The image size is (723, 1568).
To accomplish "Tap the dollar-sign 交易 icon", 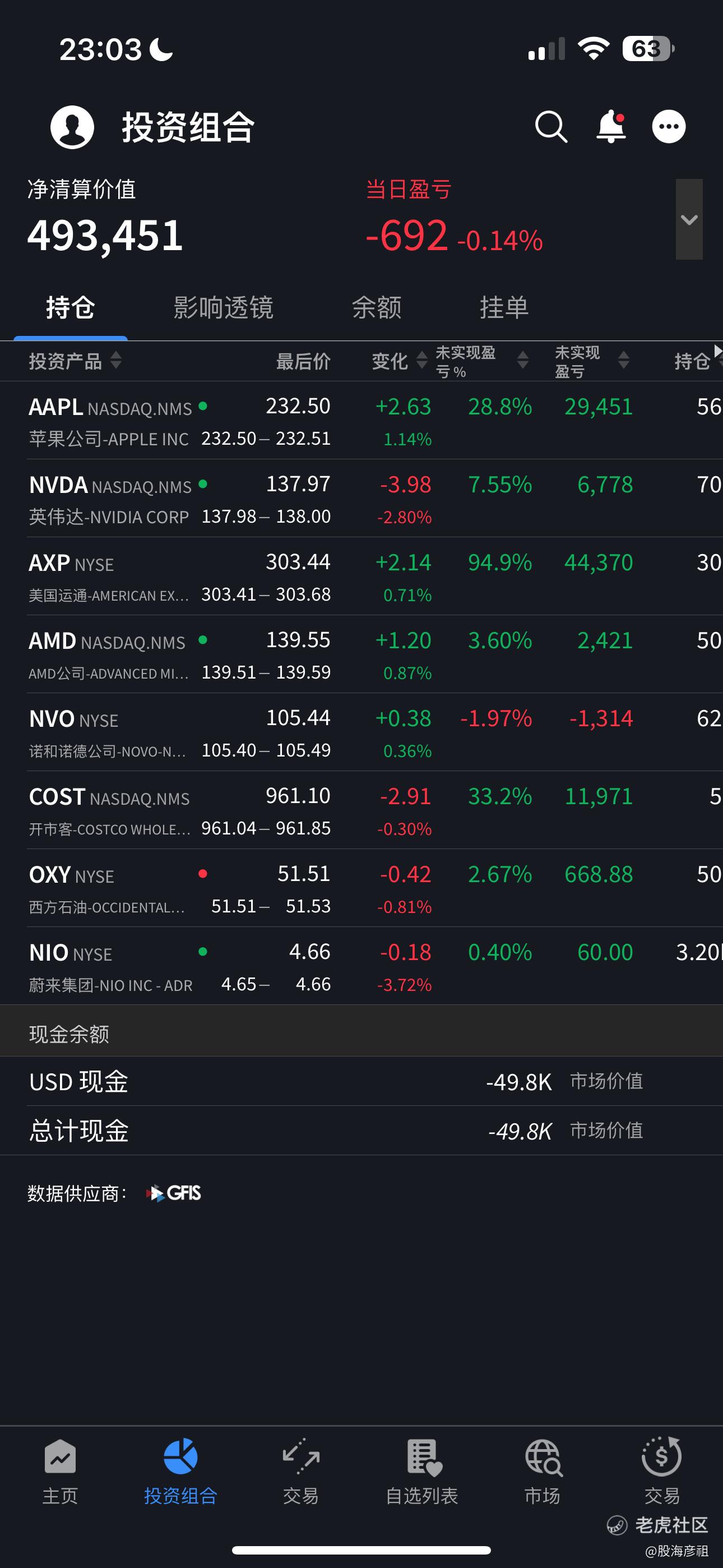I will coord(661,1457).
